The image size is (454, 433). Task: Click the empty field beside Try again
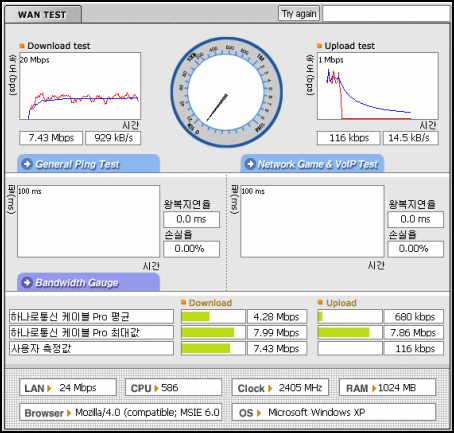pos(386,14)
